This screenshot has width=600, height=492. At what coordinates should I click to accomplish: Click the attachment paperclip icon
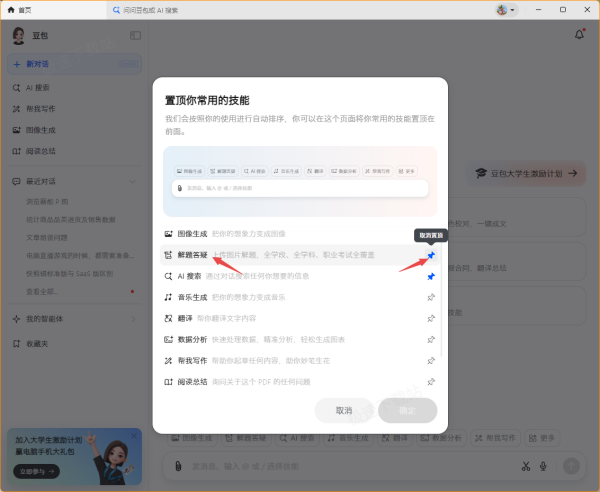(178, 466)
